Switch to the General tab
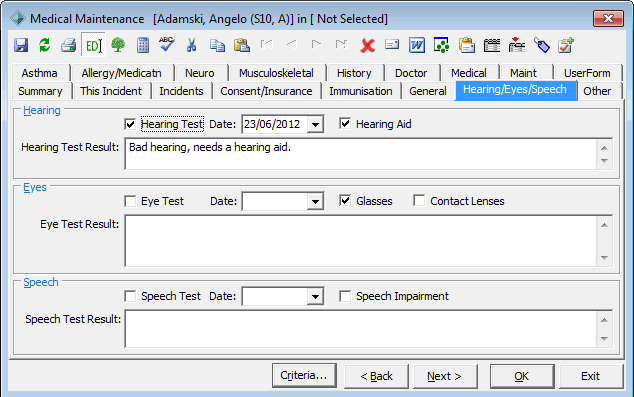634x397 pixels. pos(428,91)
